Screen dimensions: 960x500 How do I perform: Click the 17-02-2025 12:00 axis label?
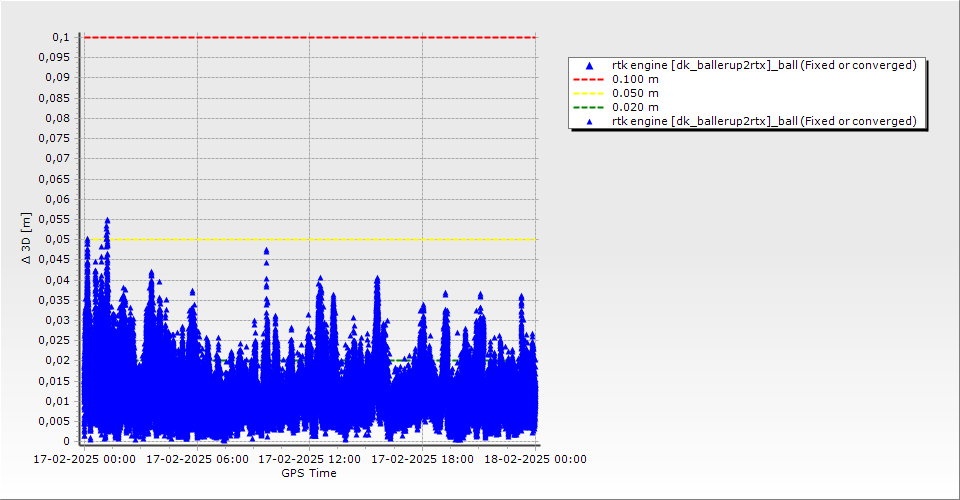tap(309, 459)
